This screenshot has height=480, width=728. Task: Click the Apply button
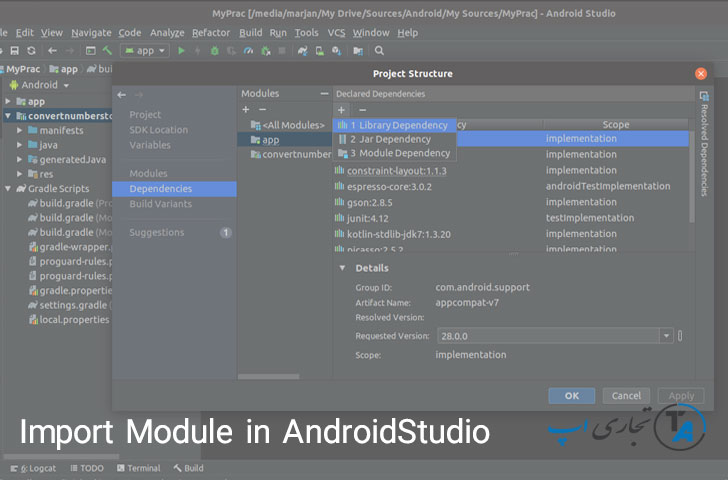681,396
